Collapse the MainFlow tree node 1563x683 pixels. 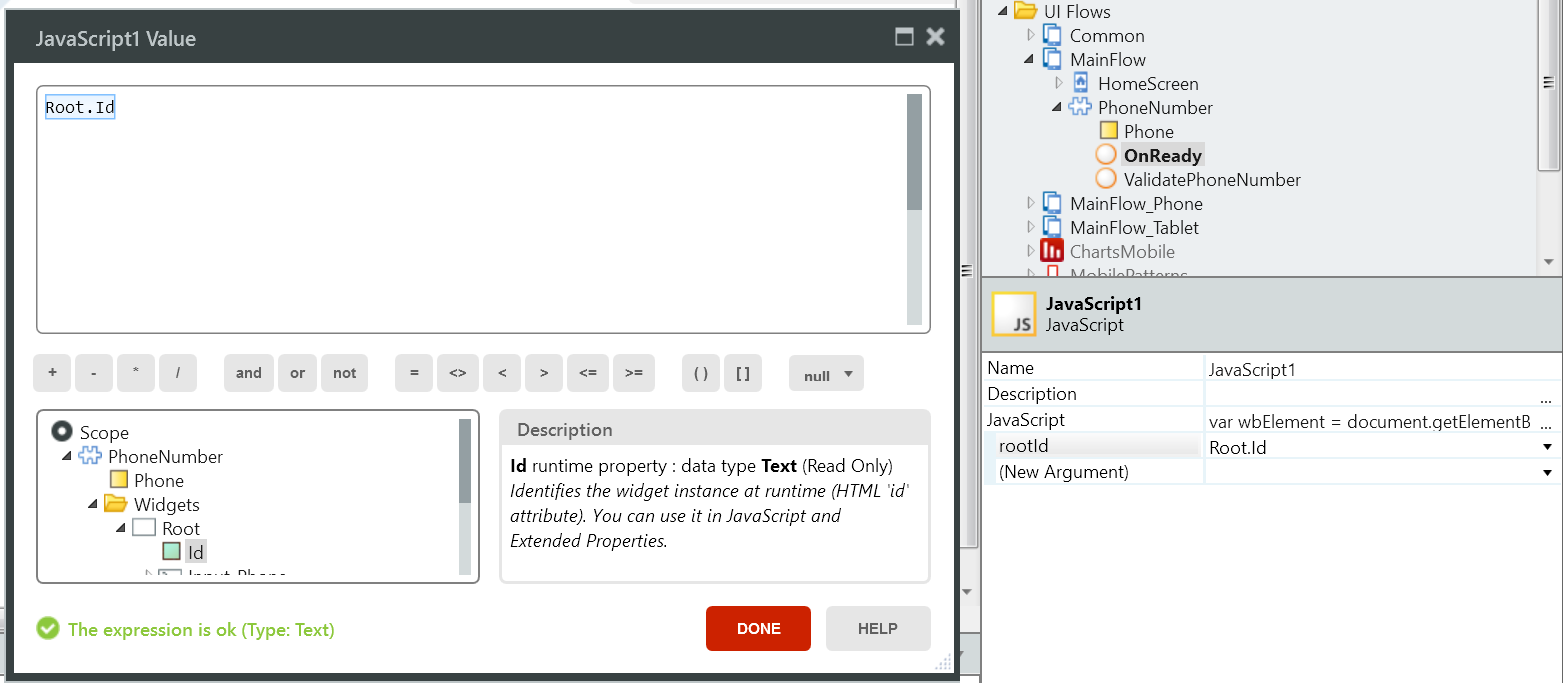[x=1028, y=59]
